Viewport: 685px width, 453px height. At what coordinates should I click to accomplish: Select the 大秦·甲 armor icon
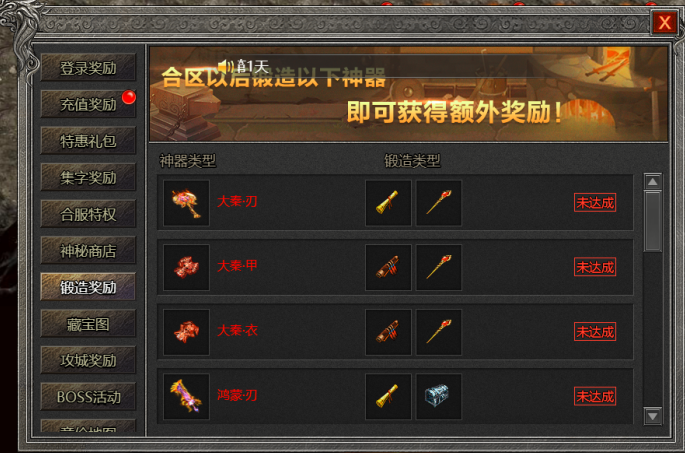(x=187, y=267)
